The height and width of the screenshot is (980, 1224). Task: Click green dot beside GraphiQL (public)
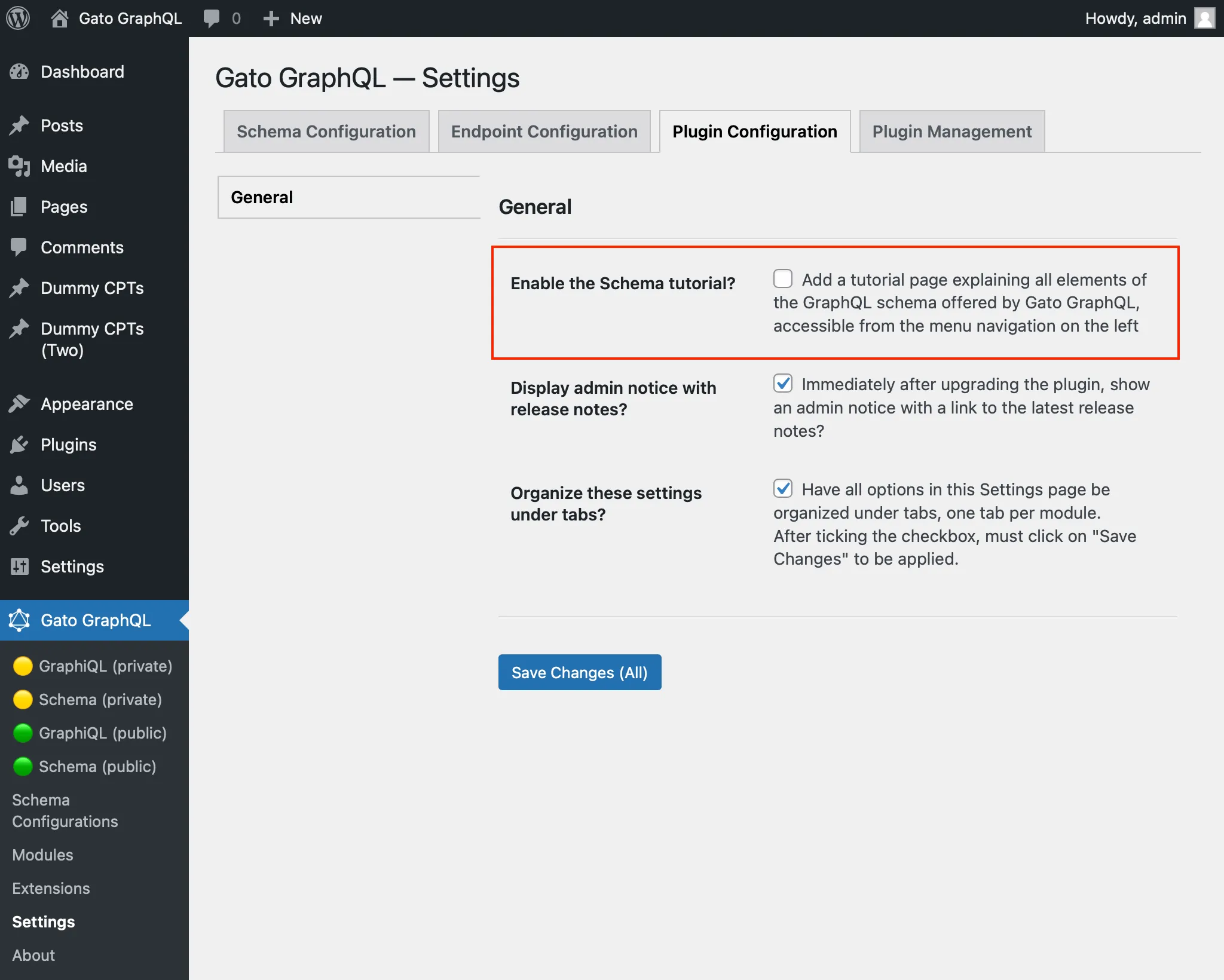tap(23, 733)
